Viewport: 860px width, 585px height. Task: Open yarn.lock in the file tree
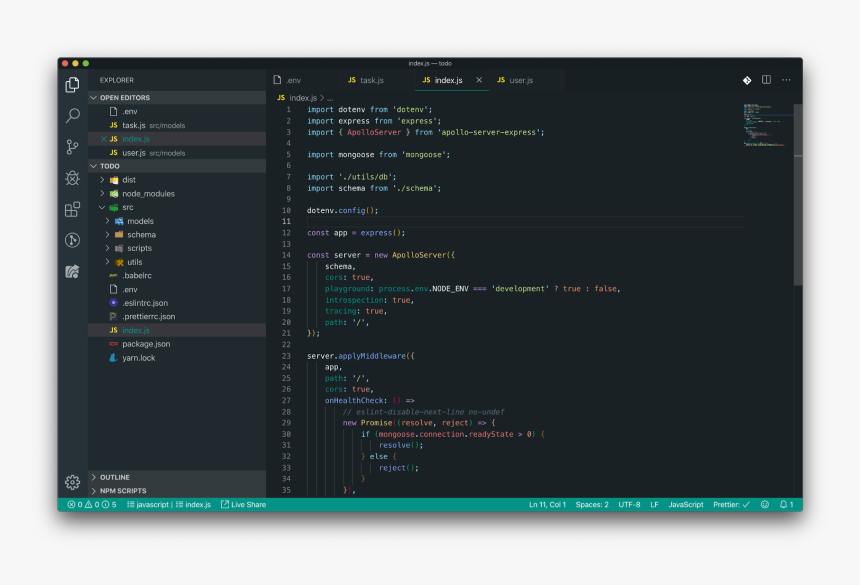click(177, 357)
